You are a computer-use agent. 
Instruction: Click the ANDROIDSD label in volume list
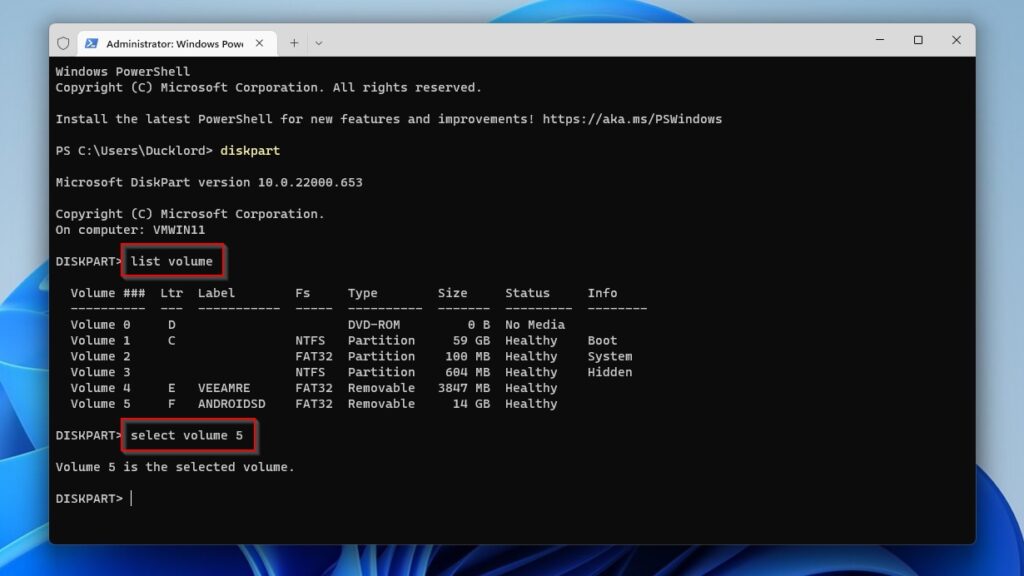point(235,404)
